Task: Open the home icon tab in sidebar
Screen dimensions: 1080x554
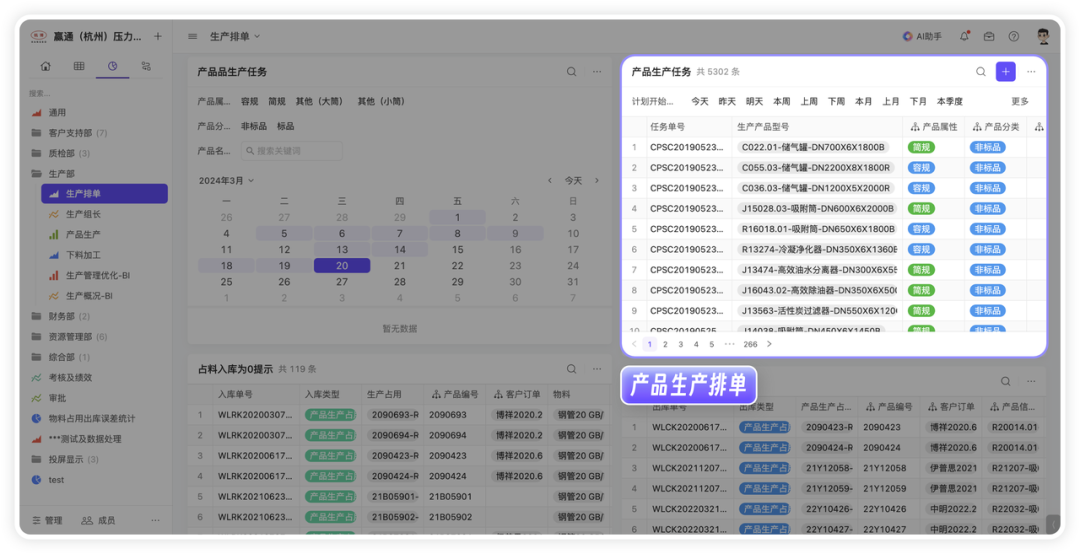Action: (45, 66)
